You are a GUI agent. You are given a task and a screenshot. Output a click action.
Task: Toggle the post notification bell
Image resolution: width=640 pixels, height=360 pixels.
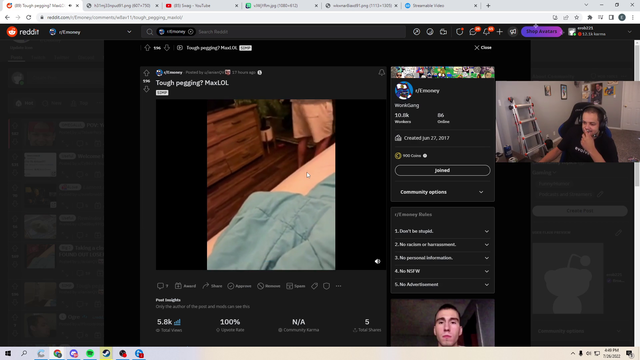pyautogui.click(x=381, y=73)
